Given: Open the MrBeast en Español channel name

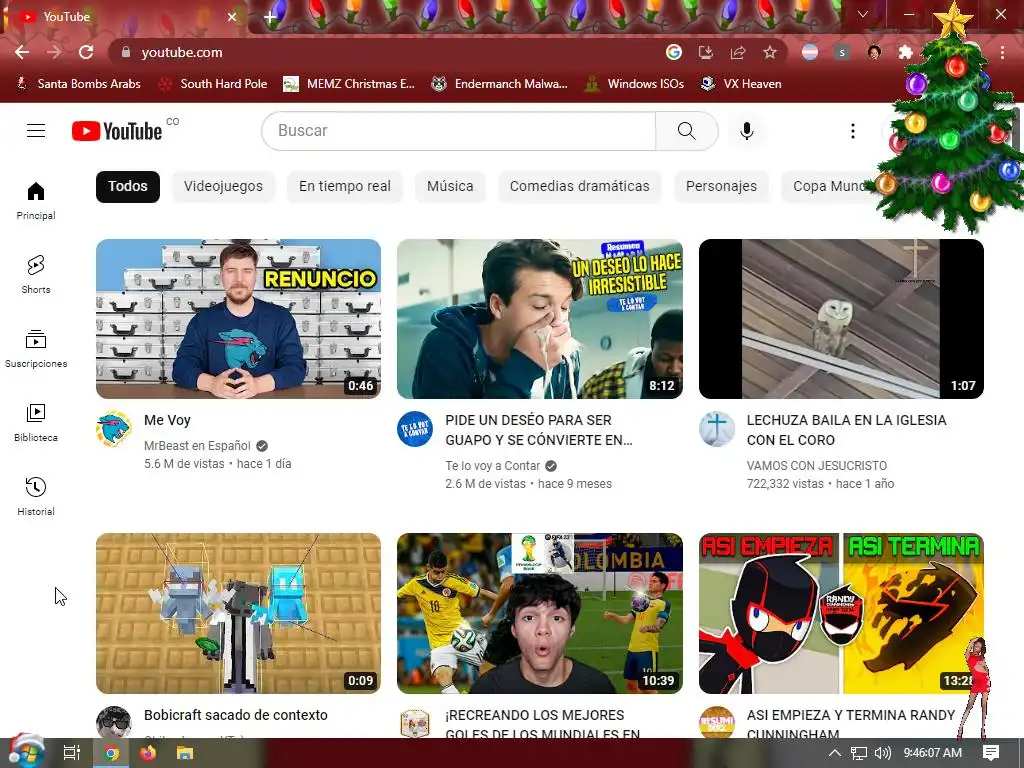Looking at the screenshot, I should (x=197, y=445).
